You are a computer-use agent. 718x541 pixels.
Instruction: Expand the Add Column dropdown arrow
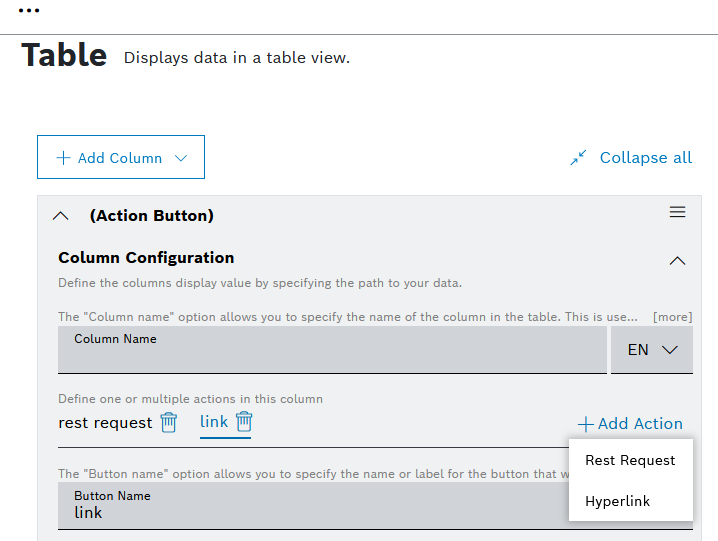point(181,158)
